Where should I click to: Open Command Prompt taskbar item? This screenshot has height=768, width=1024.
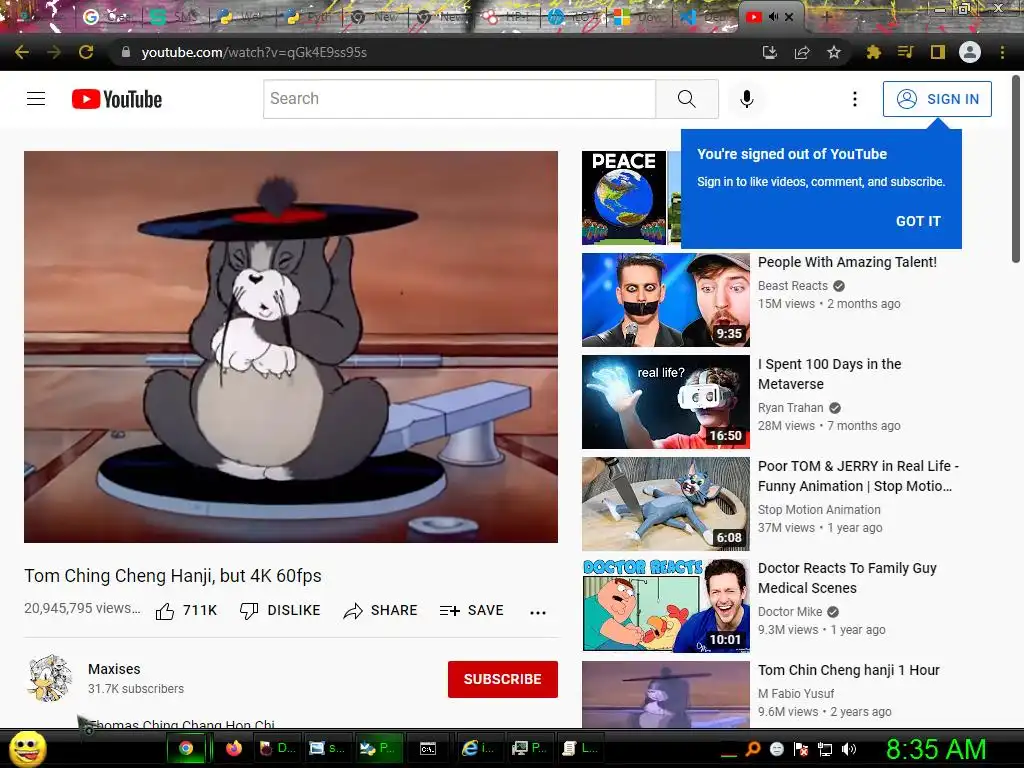tap(428, 748)
